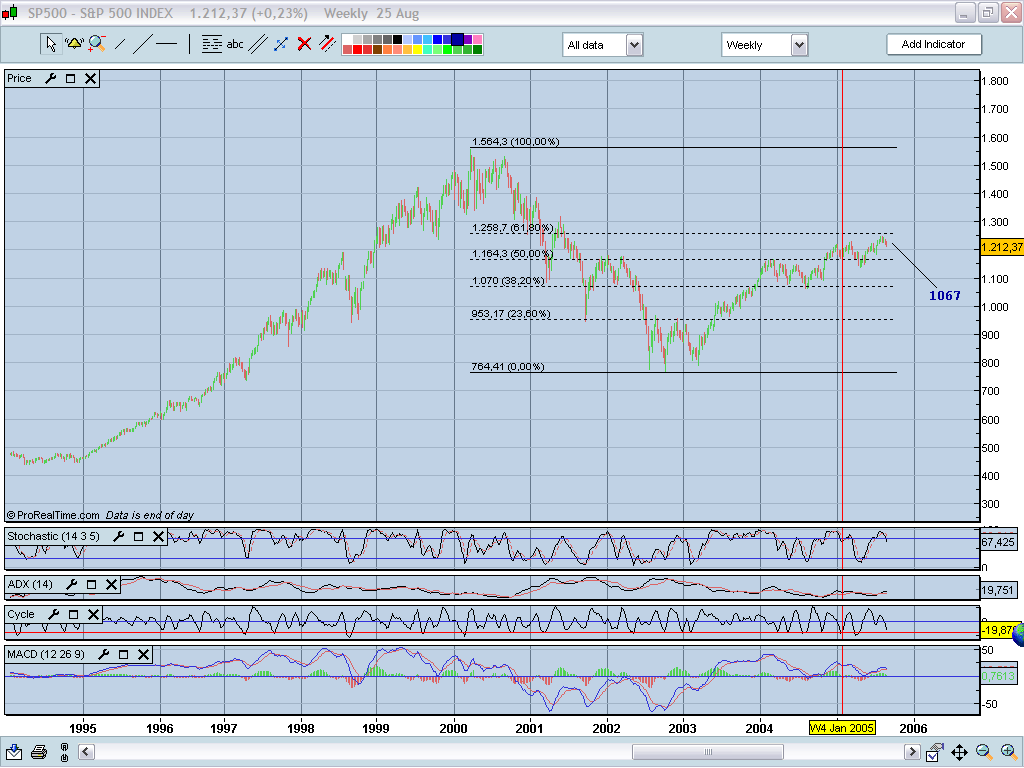
Task: Select the abc text annotation tool
Action: [235, 44]
